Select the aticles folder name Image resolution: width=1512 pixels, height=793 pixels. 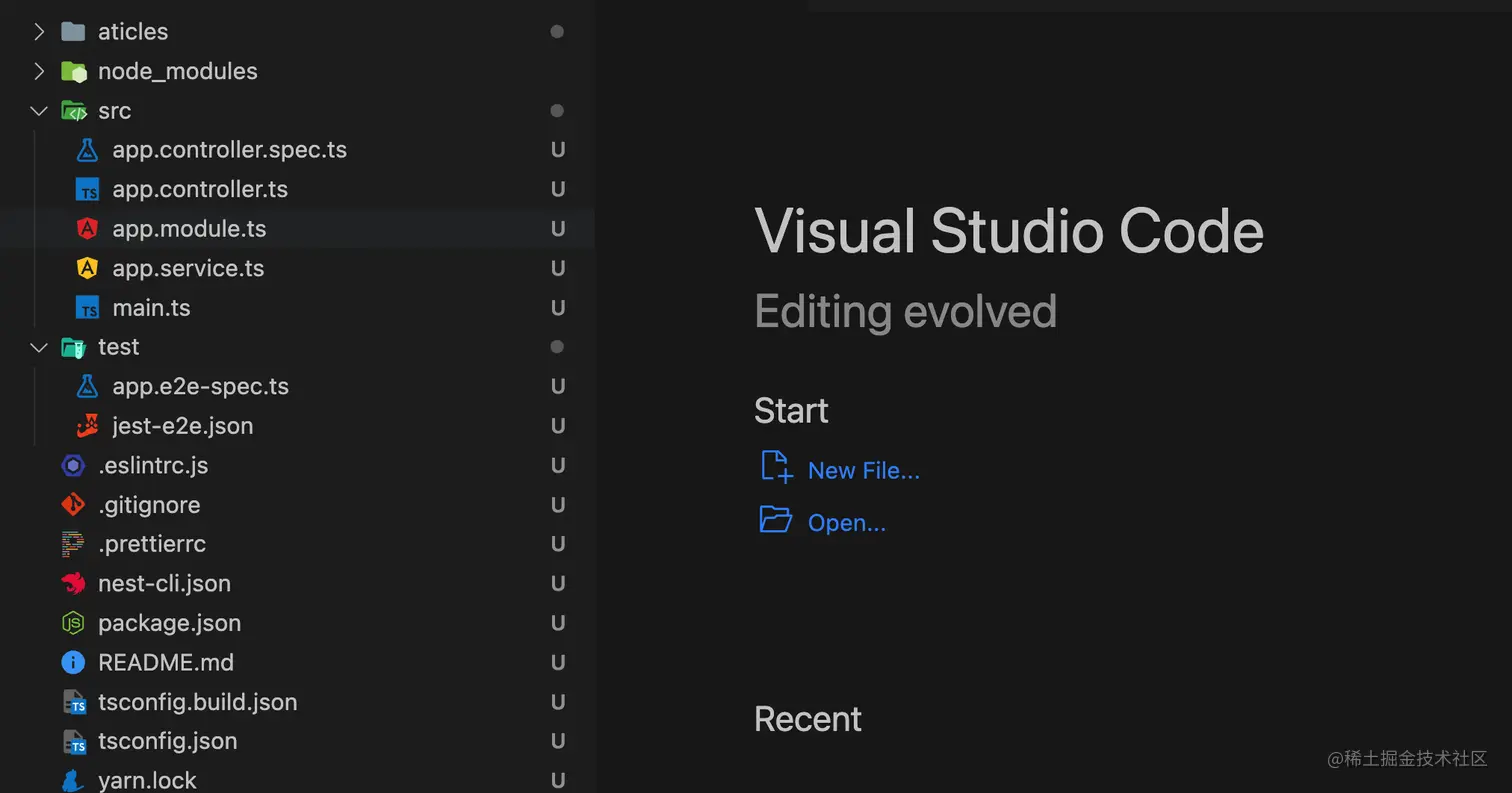pyautogui.click(x=133, y=32)
